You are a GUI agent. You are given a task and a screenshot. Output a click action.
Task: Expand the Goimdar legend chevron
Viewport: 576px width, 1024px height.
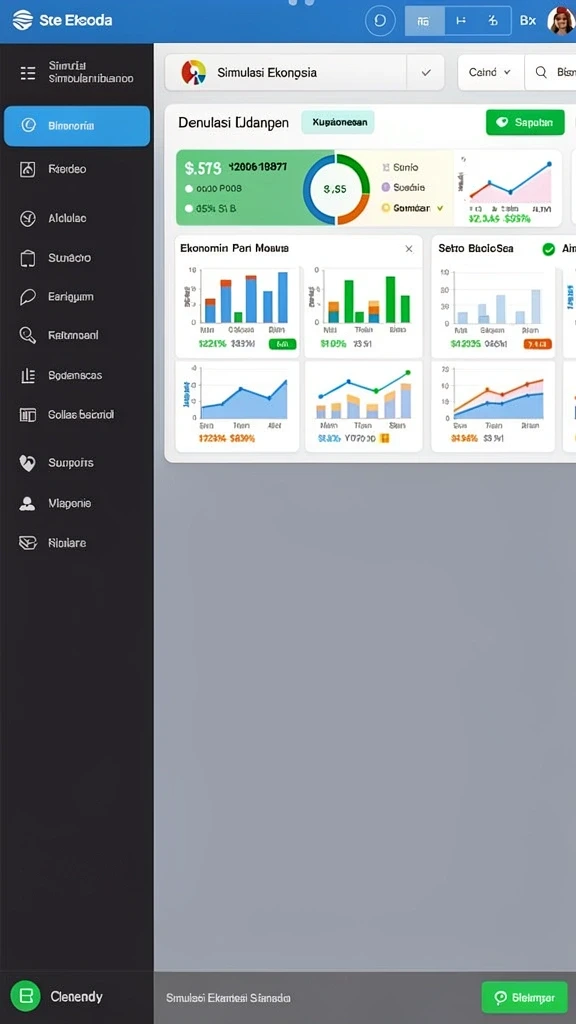click(x=440, y=208)
